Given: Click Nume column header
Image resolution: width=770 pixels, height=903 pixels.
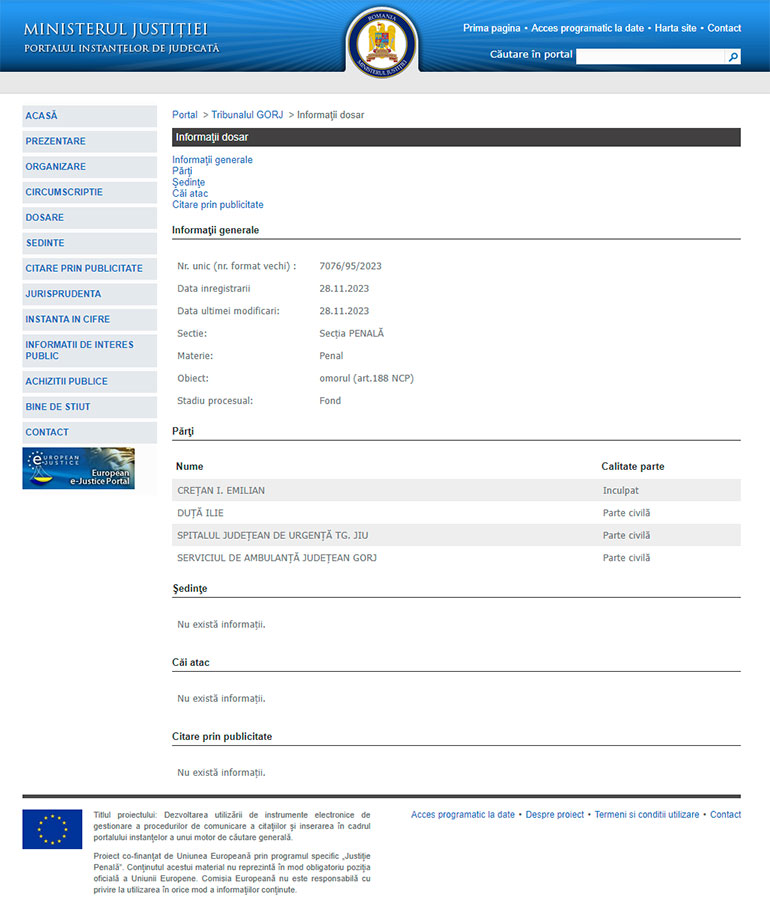Looking at the screenshot, I should click(189, 466).
